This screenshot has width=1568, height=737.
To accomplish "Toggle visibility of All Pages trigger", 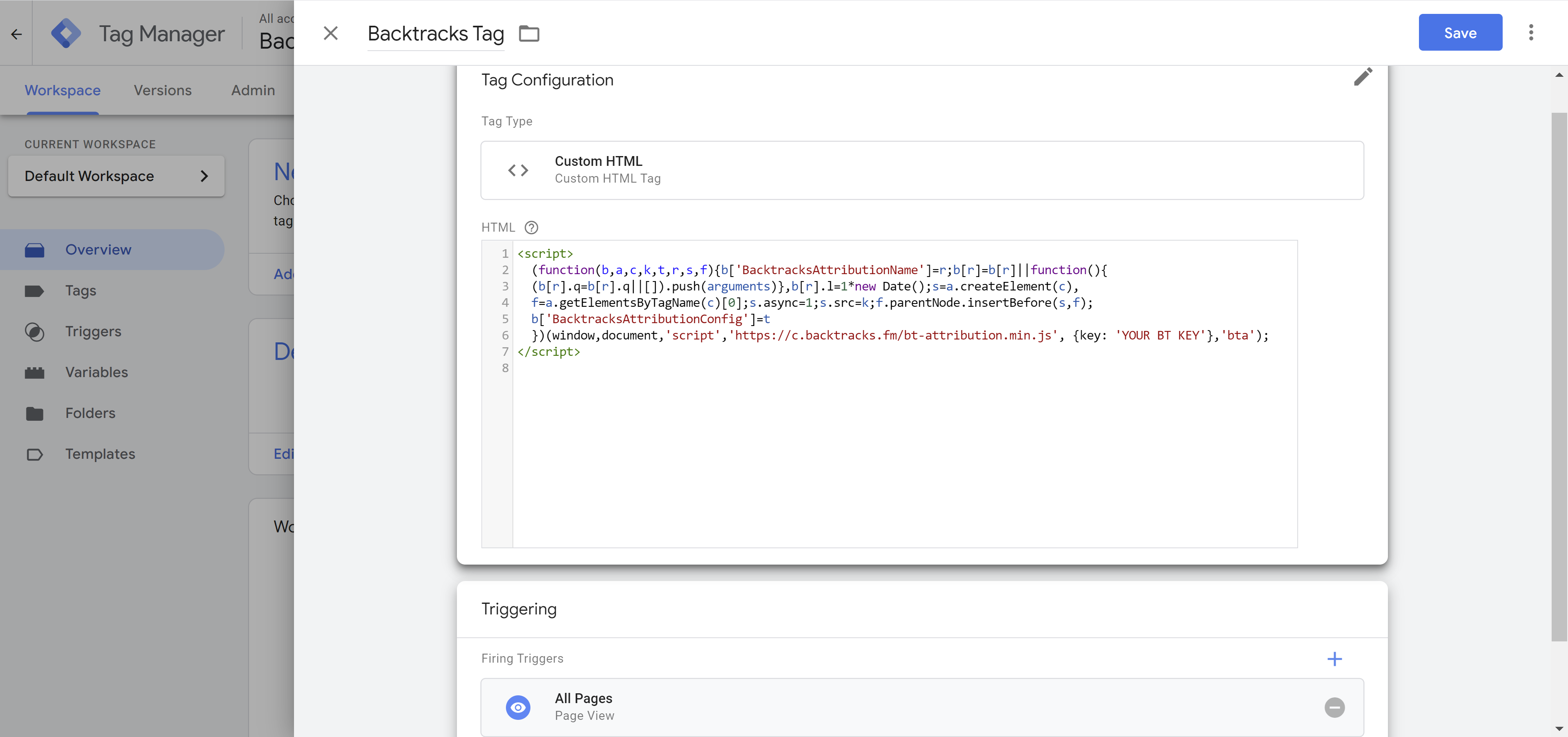I will coord(519,707).
